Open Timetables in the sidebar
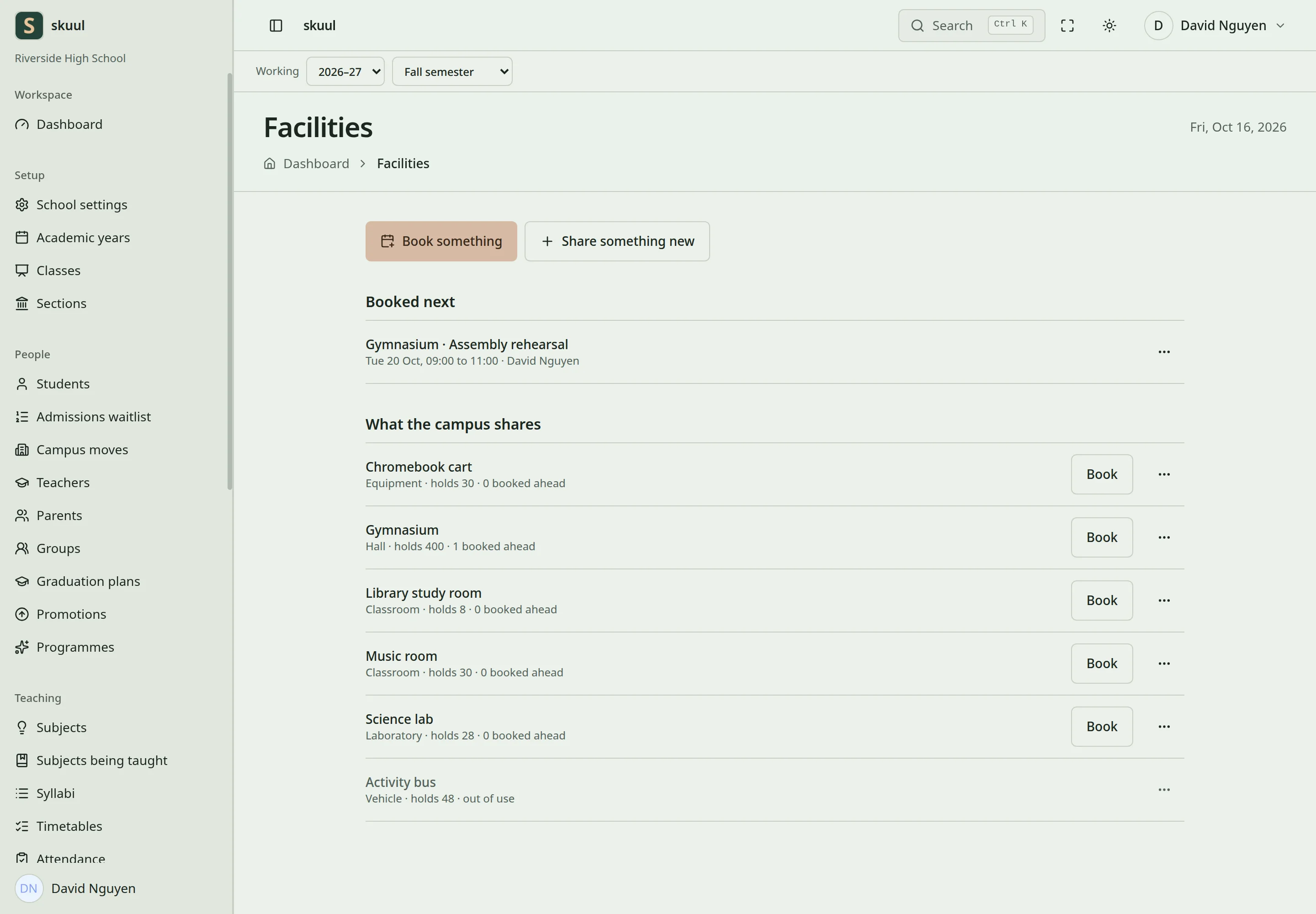This screenshot has width=1316, height=914. (69, 826)
